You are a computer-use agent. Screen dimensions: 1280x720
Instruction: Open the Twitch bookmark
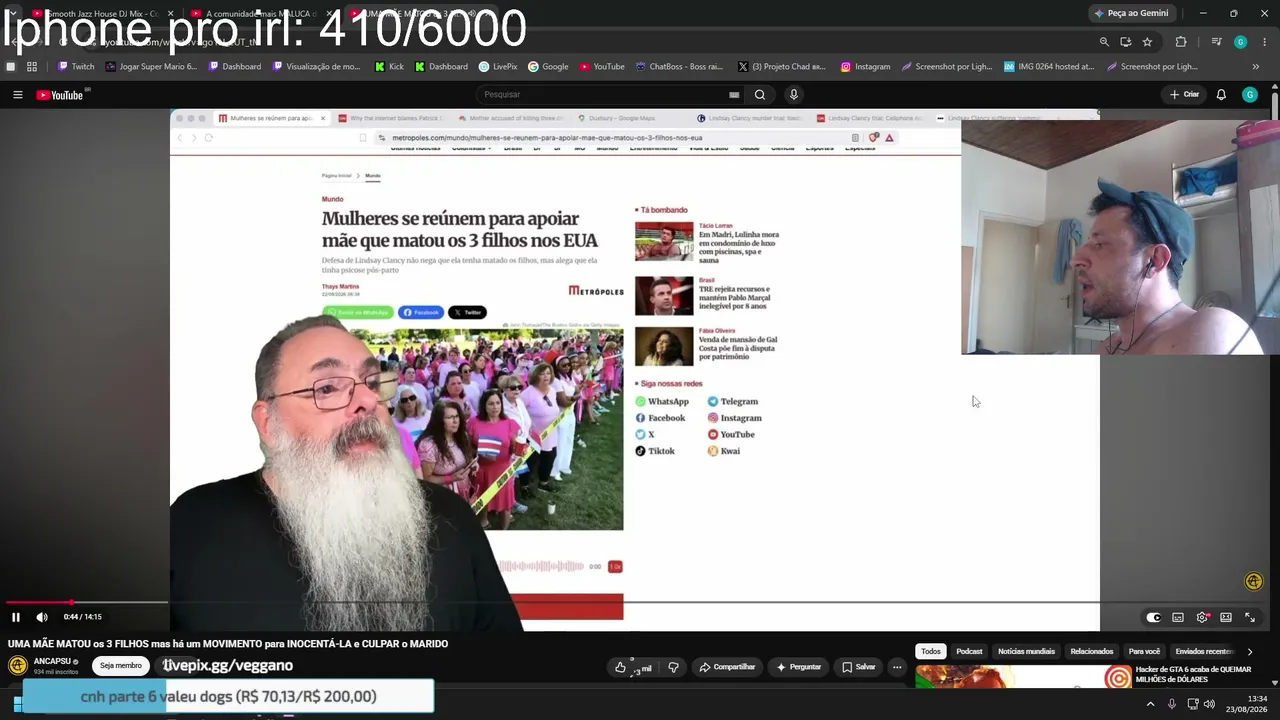[x=76, y=67]
